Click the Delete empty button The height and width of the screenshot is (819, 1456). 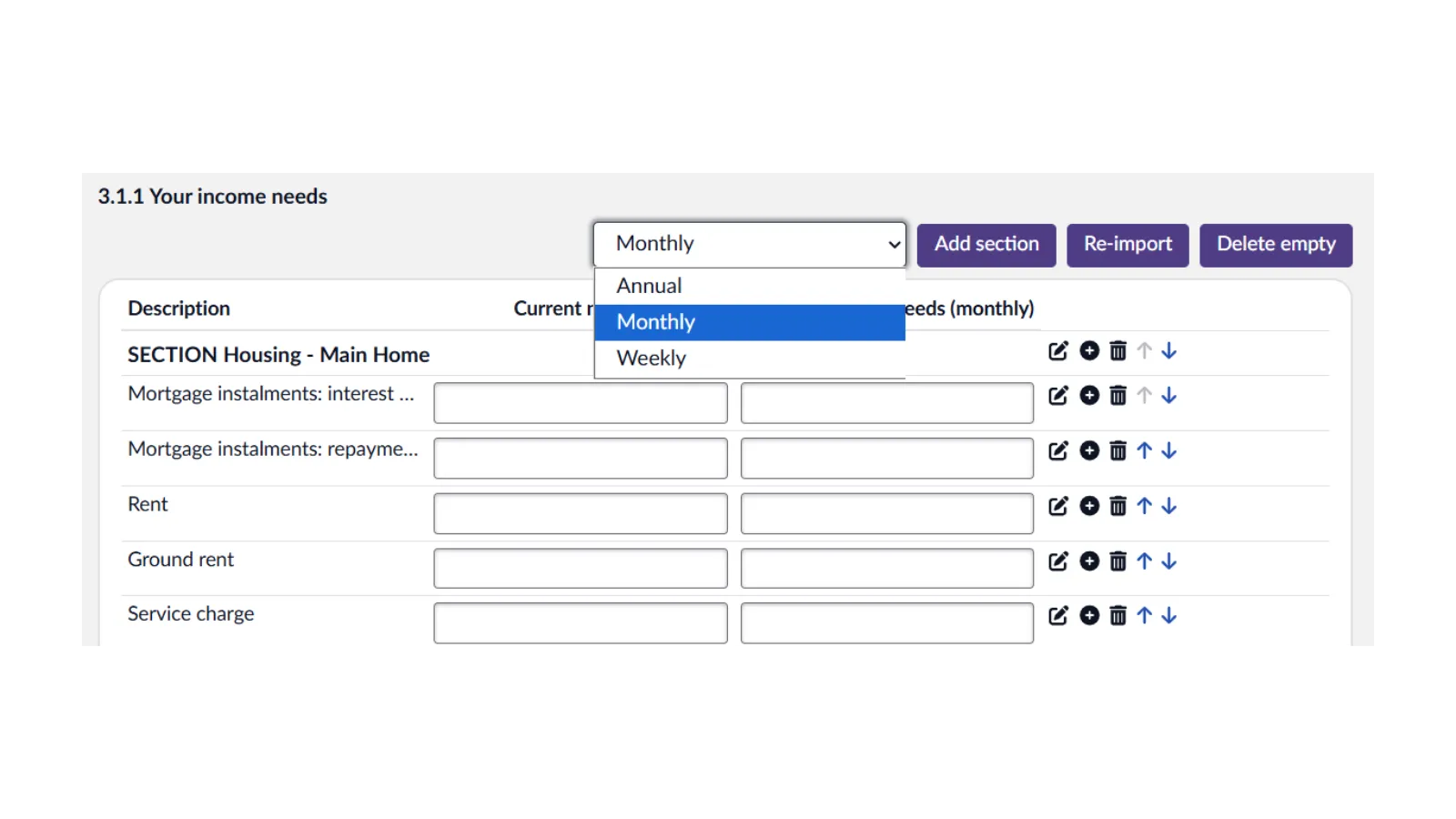point(1275,245)
